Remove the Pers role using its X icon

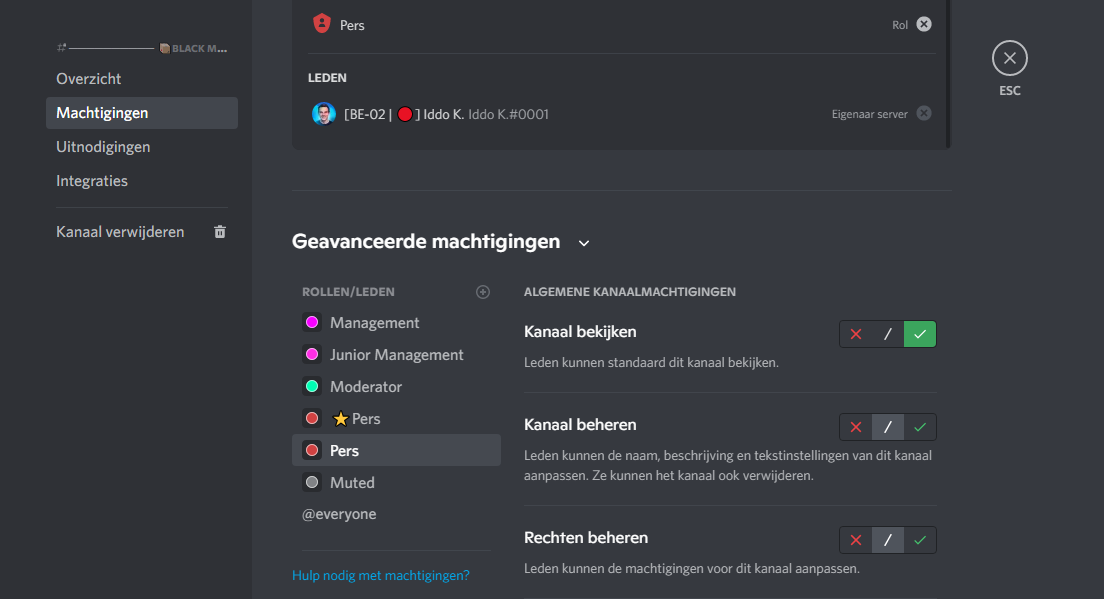pyautogui.click(x=924, y=24)
